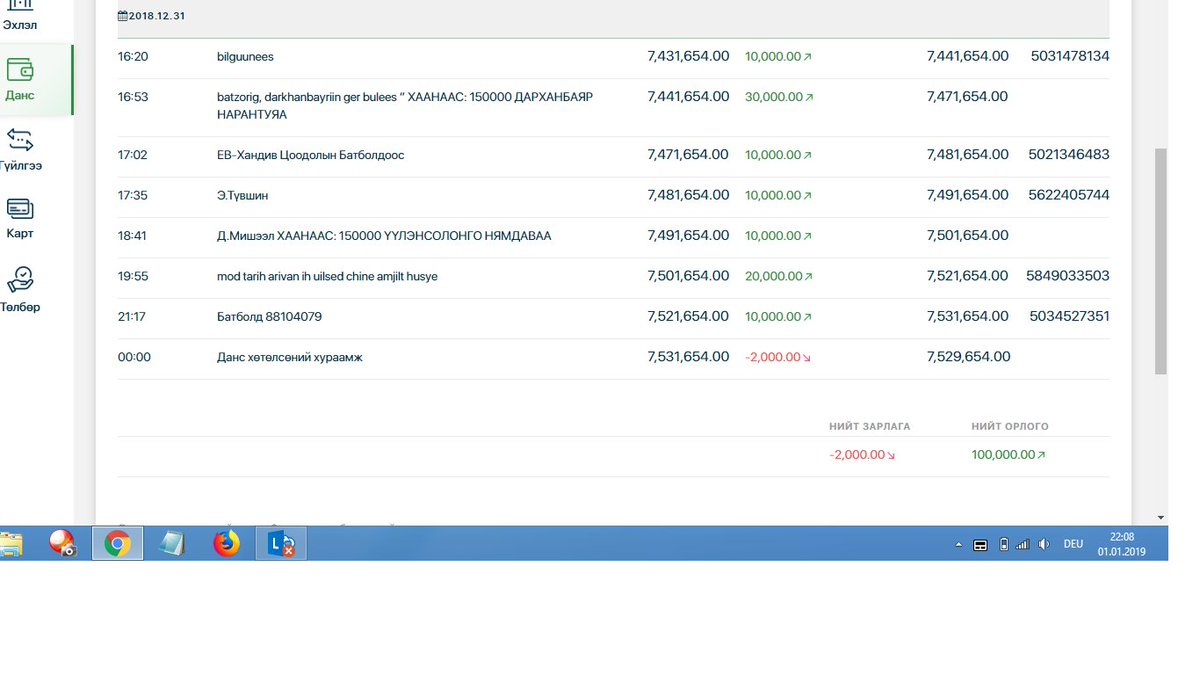This screenshot has height=675, width=1200.
Task: Click the 7,529,654.00 ending balance
Action: (x=968, y=357)
